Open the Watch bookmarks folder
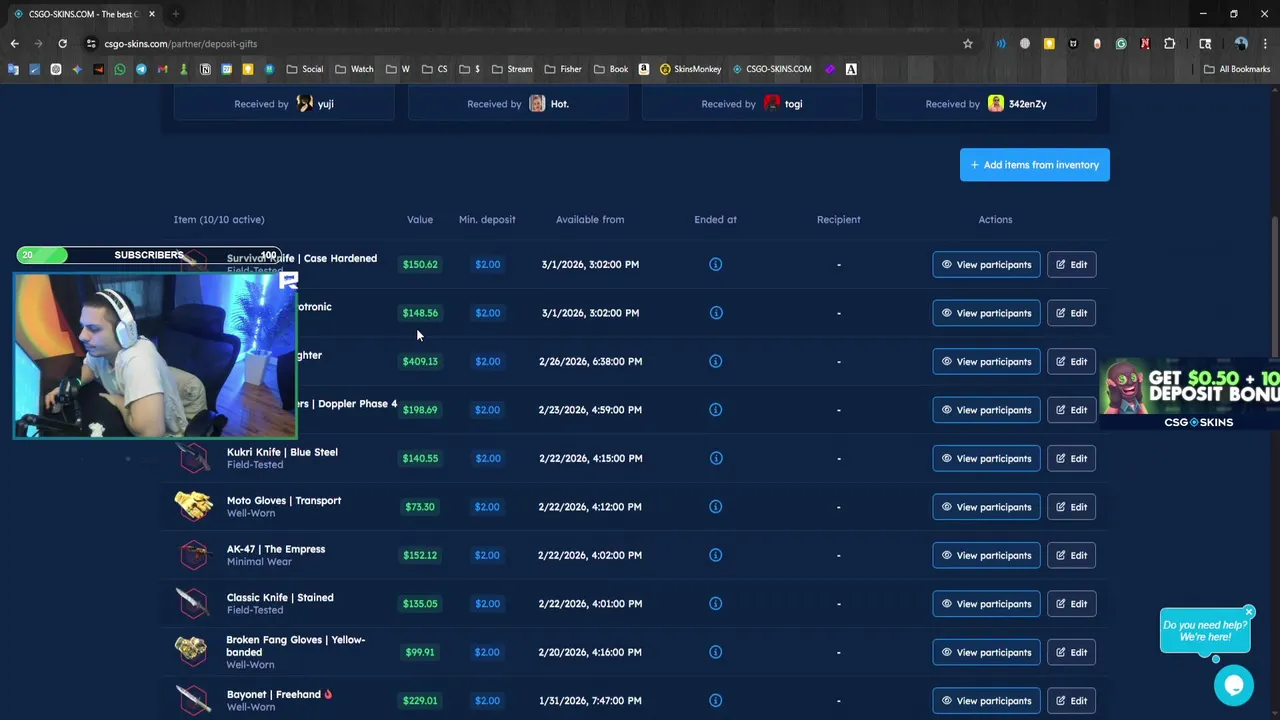The height and width of the screenshot is (720, 1280). (x=354, y=69)
